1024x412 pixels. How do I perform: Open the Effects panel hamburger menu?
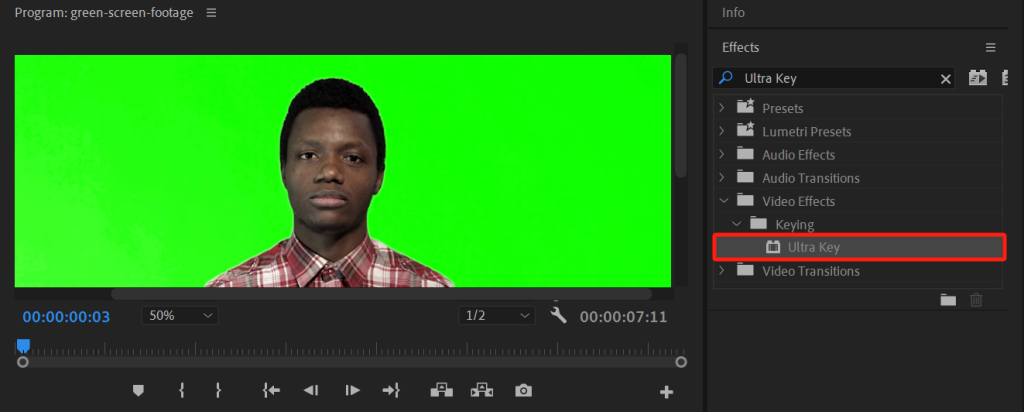click(x=990, y=47)
